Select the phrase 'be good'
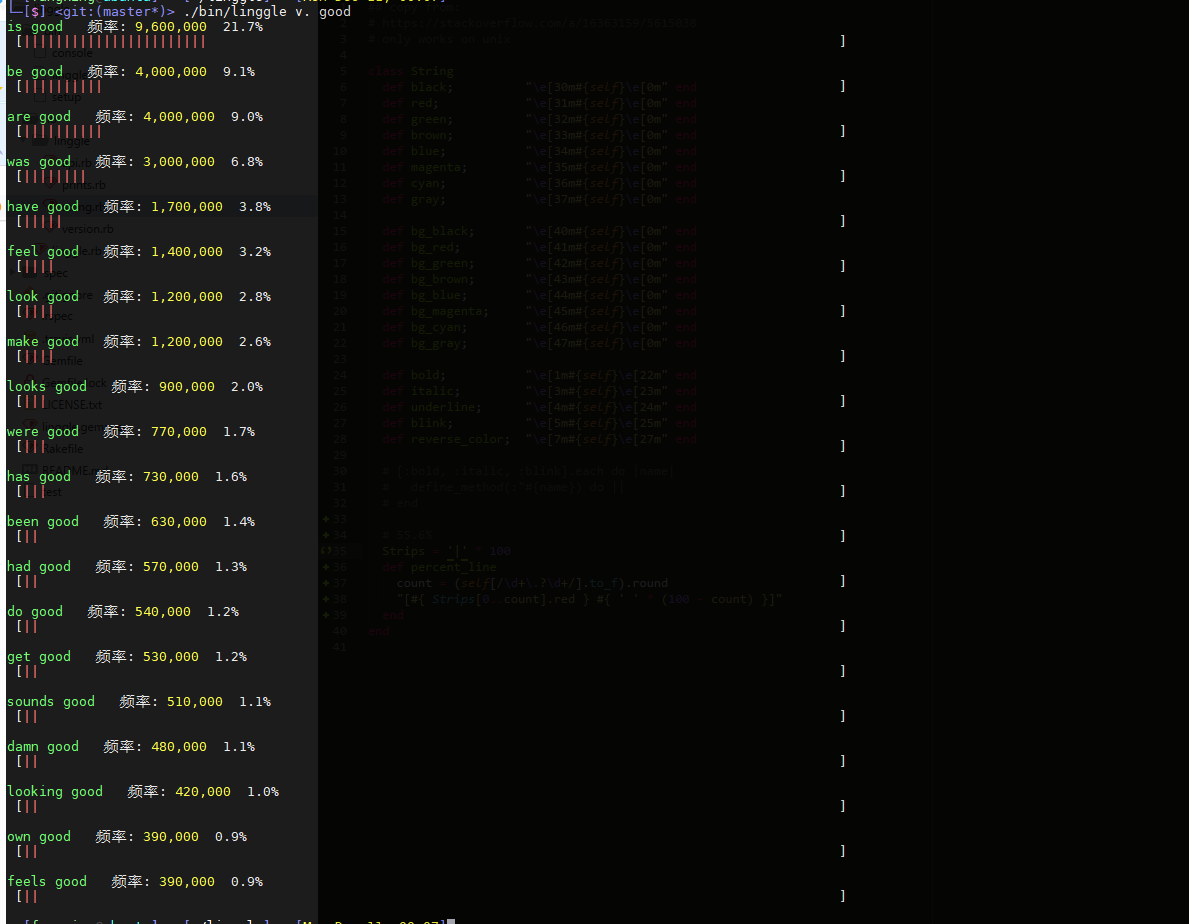Viewport: 1189px width, 924px height. (x=35, y=71)
